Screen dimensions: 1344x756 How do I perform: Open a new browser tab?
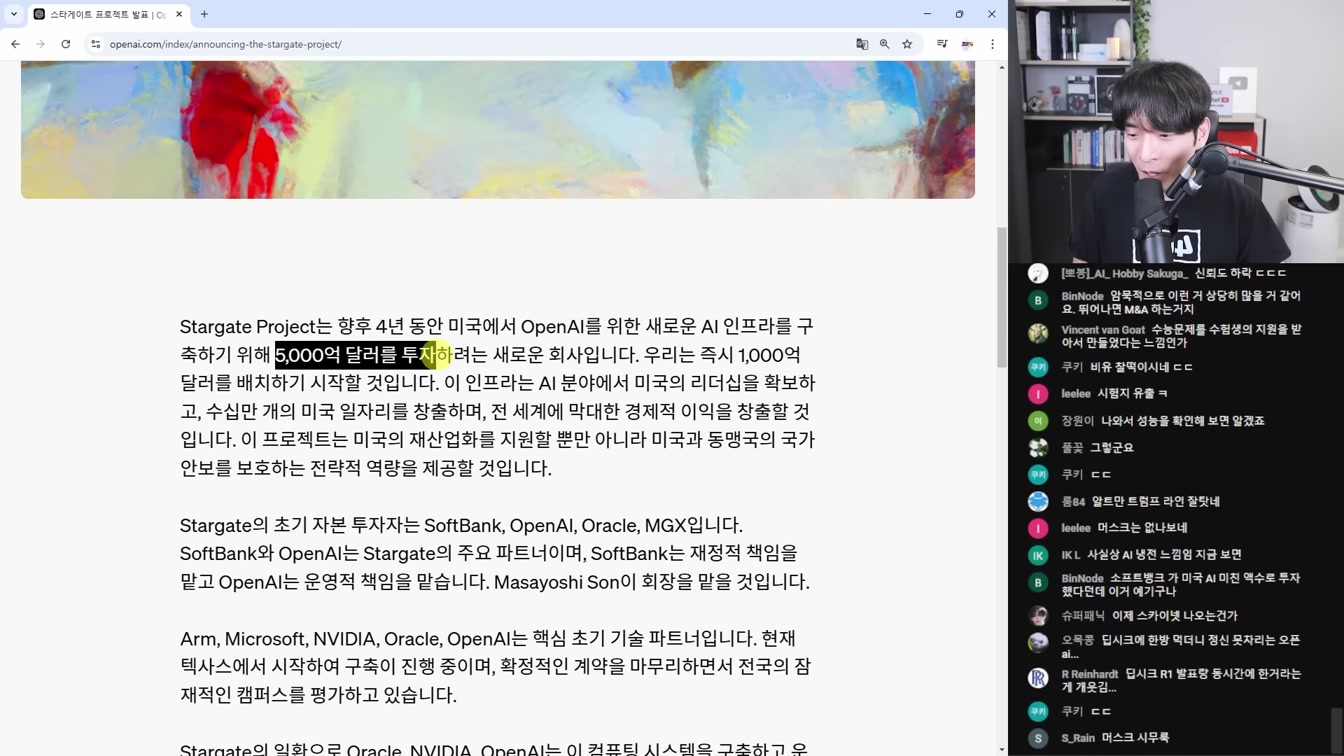pos(204,14)
